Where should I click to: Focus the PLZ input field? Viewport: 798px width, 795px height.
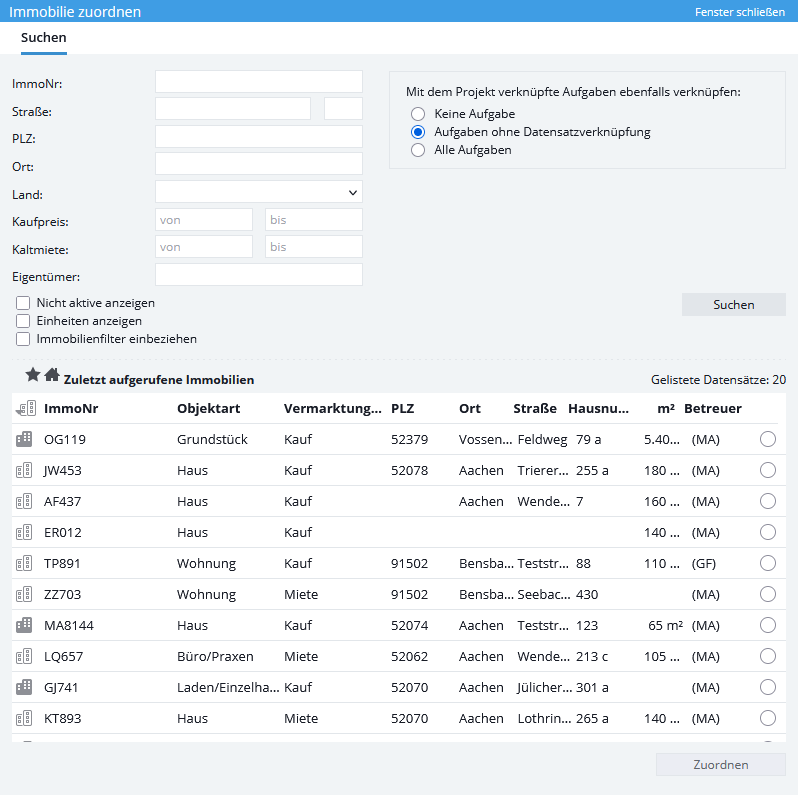coord(259,136)
